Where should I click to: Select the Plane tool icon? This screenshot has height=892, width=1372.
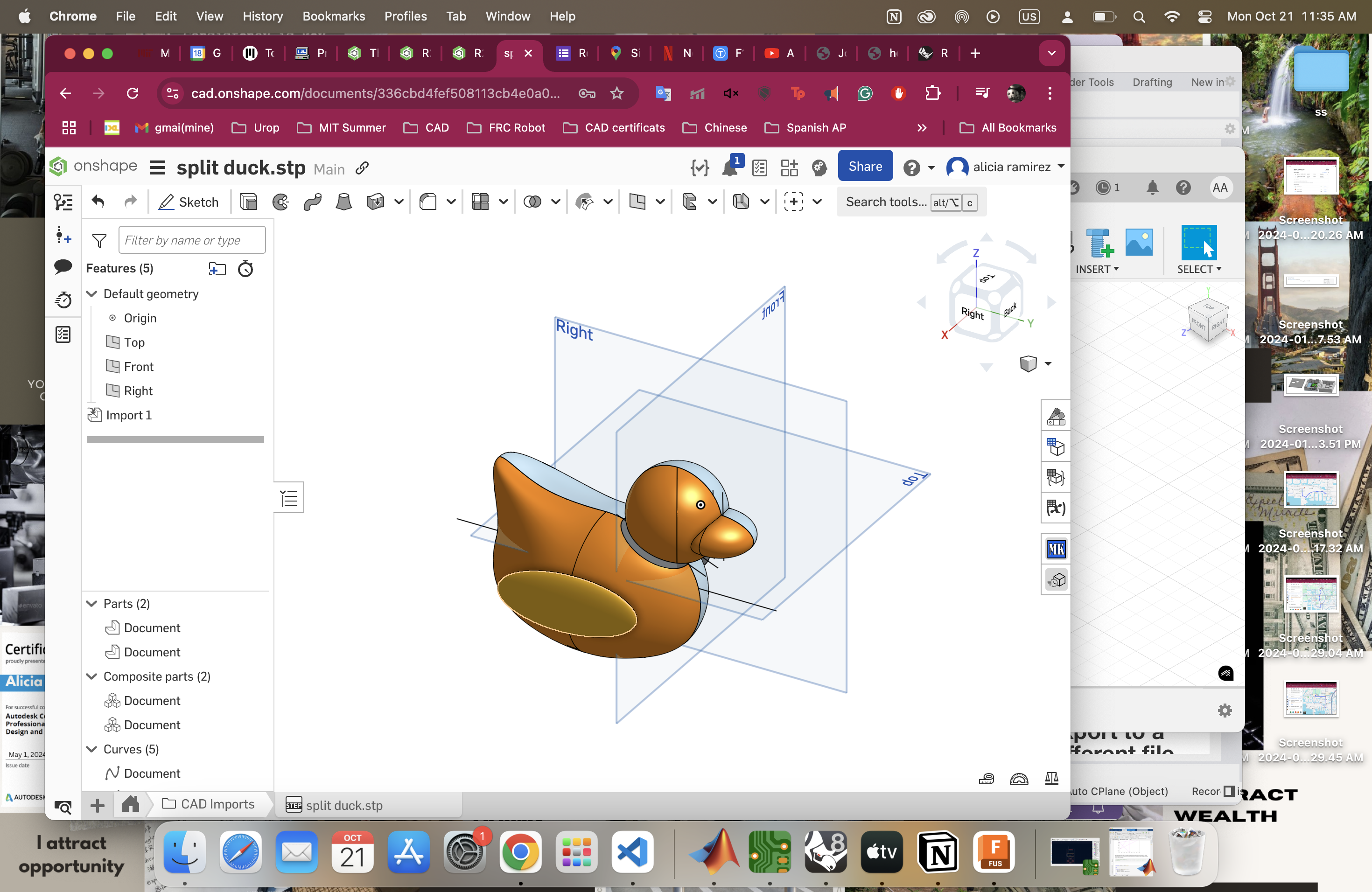coord(637,202)
